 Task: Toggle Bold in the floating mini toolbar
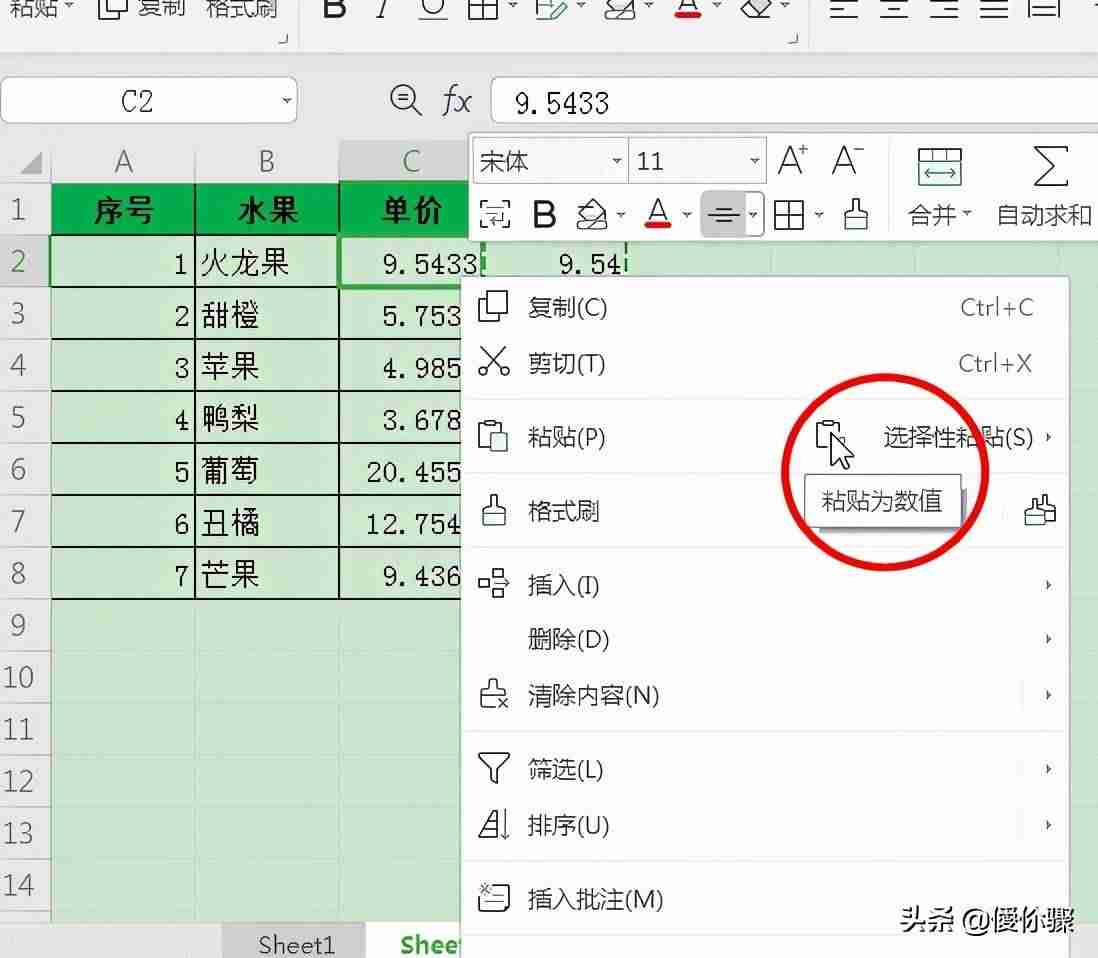click(x=543, y=214)
